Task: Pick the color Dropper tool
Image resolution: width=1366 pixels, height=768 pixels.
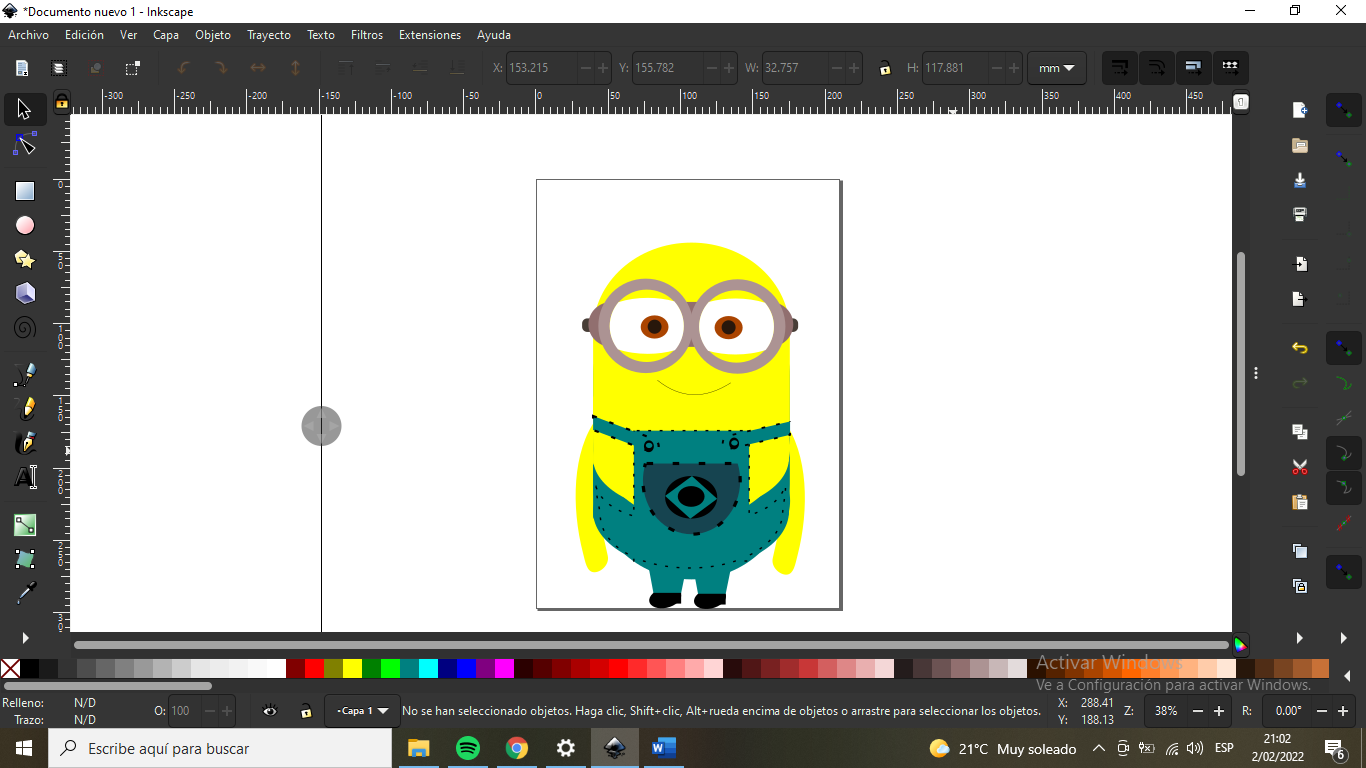Action: point(25,594)
